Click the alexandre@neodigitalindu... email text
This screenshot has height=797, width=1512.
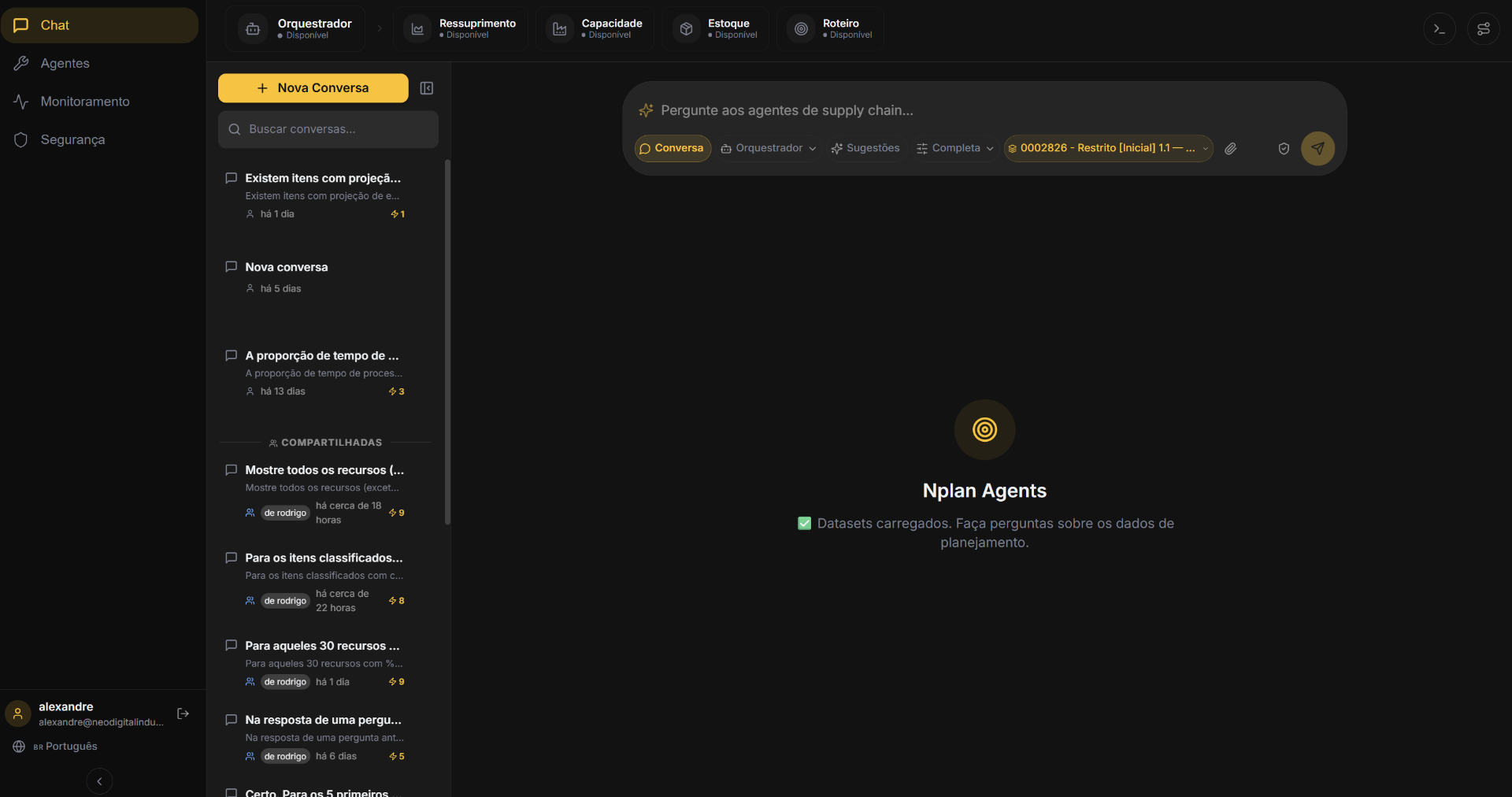(x=101, y=722)
